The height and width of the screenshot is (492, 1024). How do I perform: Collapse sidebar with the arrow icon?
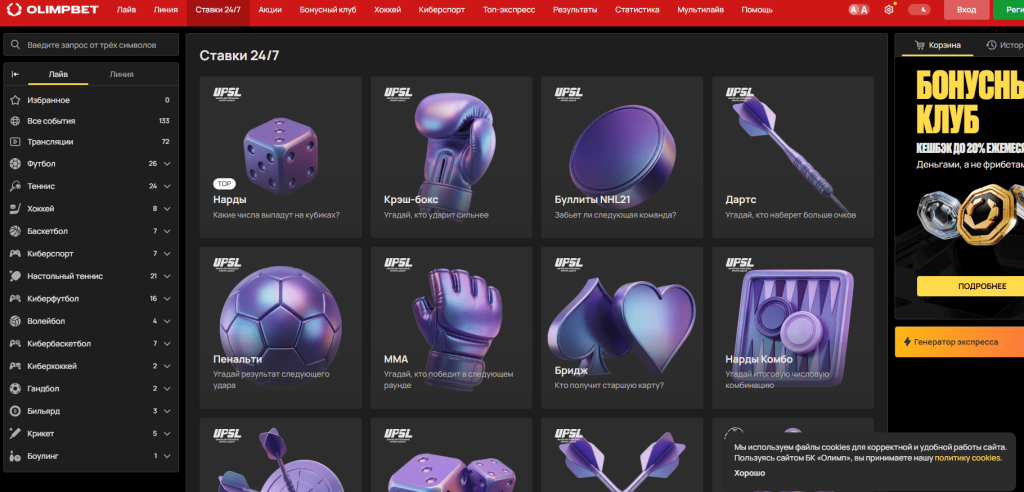point(16,74)
